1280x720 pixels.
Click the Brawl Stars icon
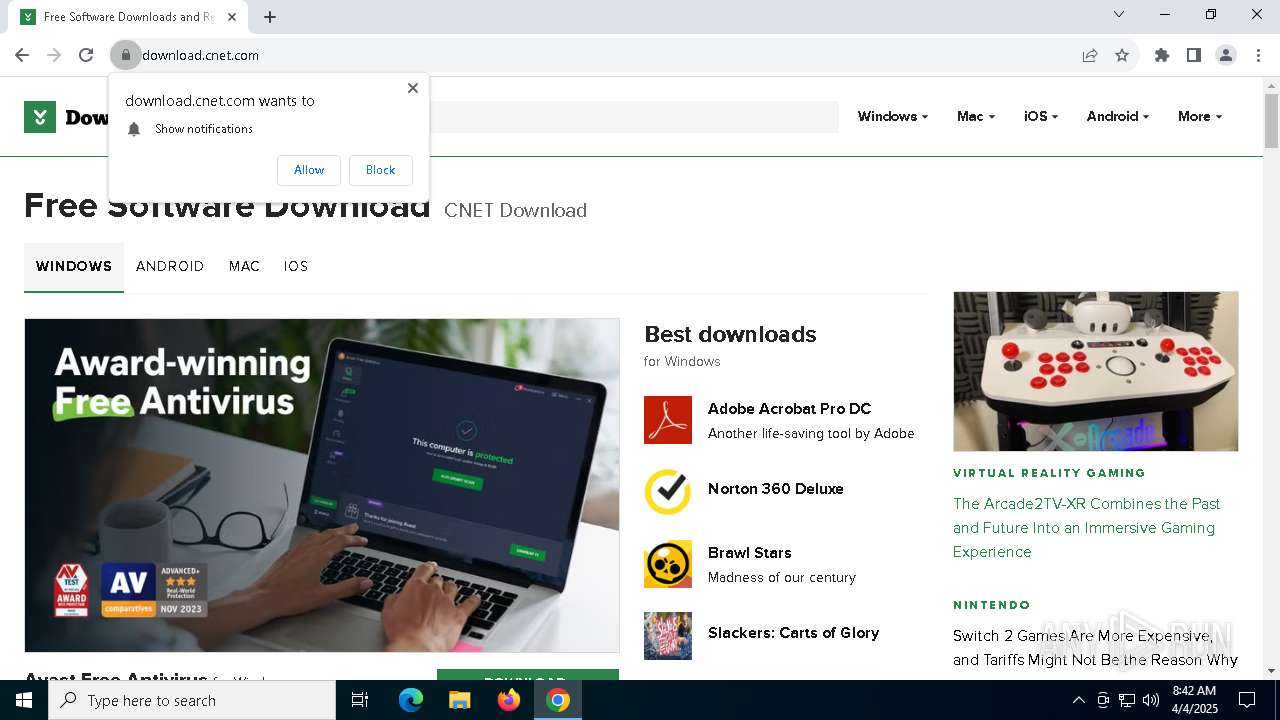668,564
